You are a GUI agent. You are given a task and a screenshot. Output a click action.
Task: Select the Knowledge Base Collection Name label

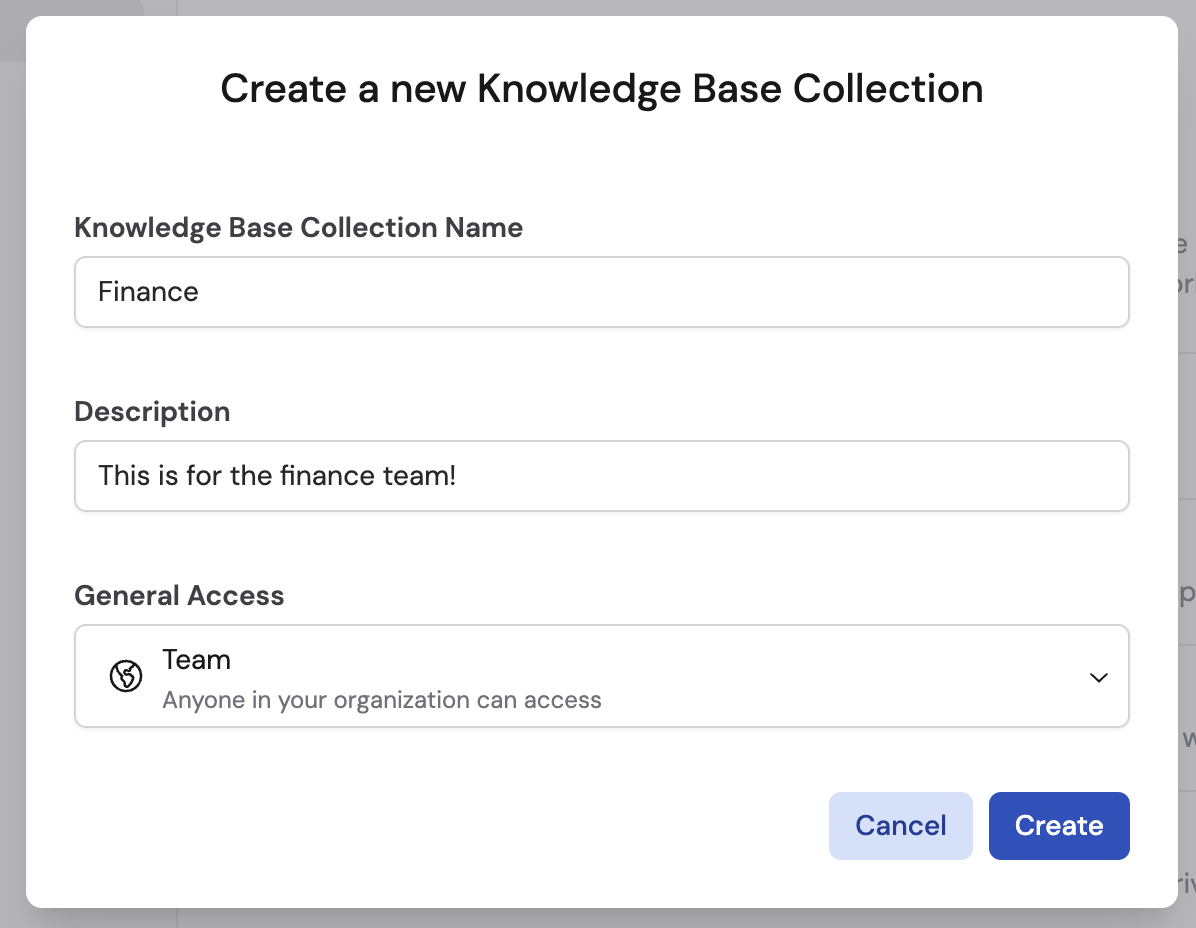click(298, 227)
